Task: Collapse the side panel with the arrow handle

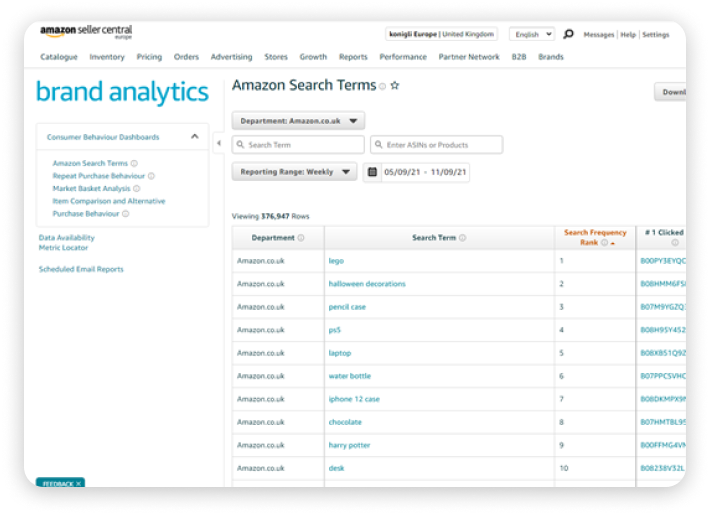Action: click(219, 144)
